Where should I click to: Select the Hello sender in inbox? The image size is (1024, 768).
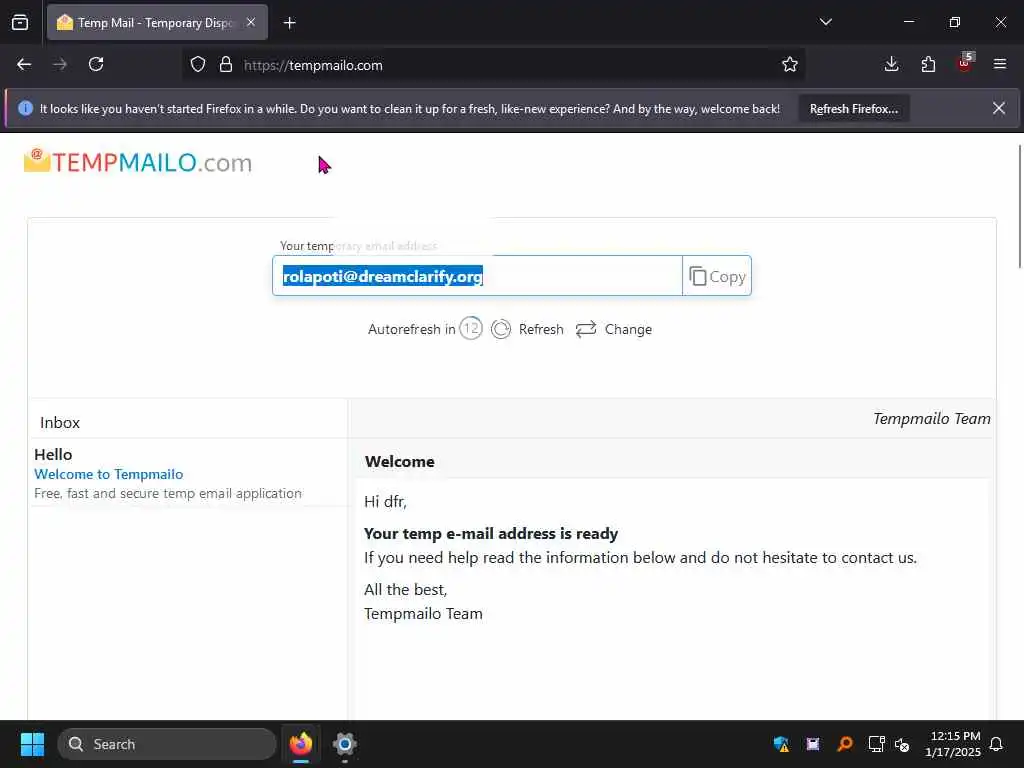click(x=53, y=455)
